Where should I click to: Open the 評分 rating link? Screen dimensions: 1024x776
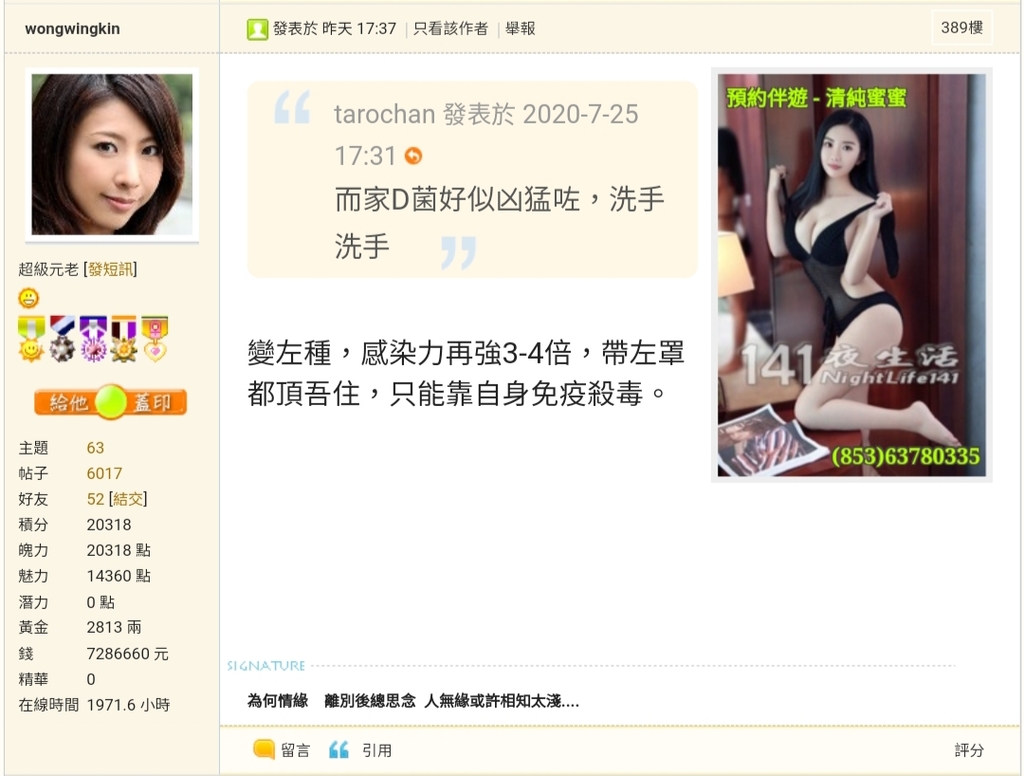click(969, 750)
